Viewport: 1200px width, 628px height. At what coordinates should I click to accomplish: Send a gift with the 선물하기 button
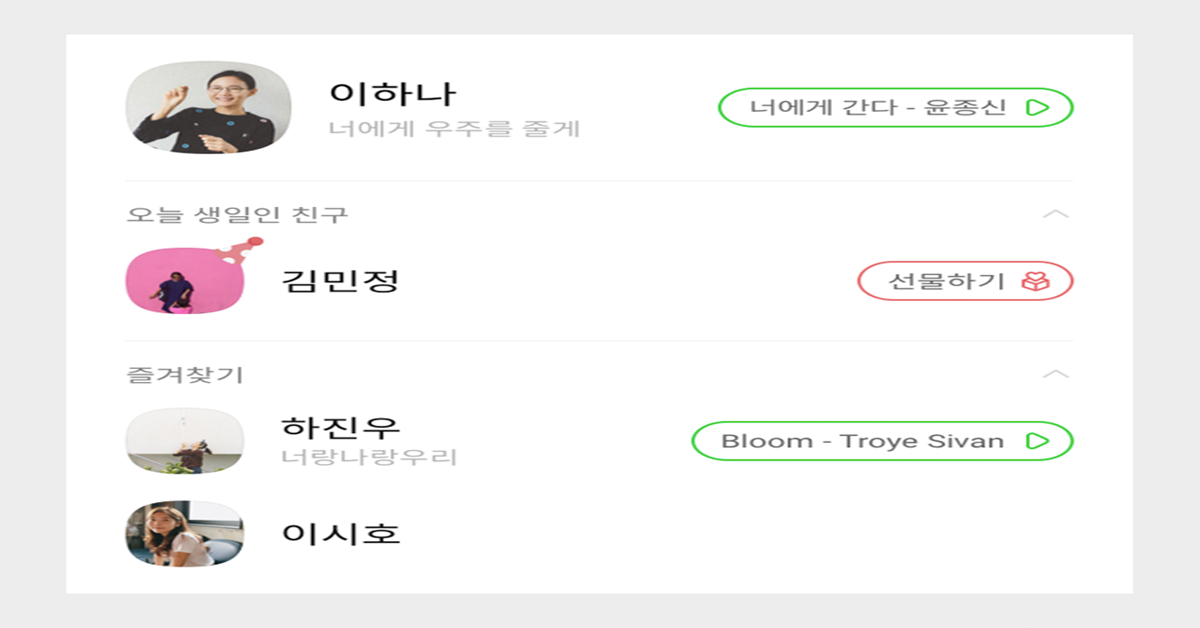(965, 281)
